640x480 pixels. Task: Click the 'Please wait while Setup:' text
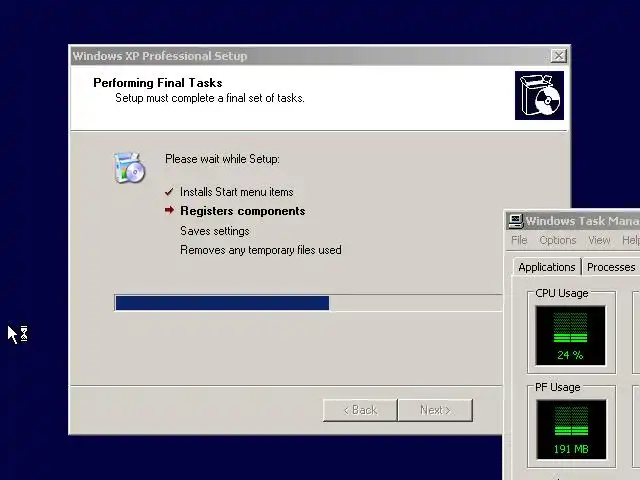(x=222, y=159)
